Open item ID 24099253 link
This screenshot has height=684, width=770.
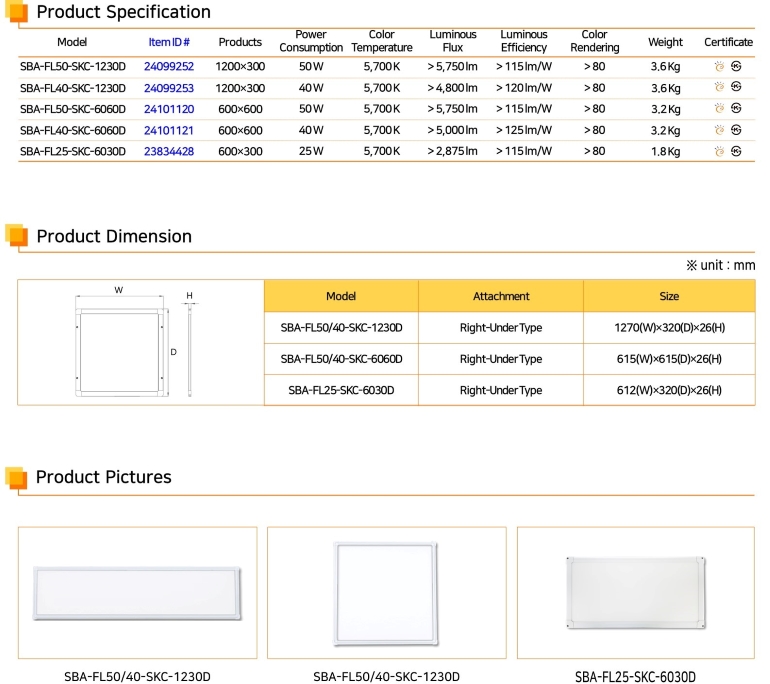point(169,87)
